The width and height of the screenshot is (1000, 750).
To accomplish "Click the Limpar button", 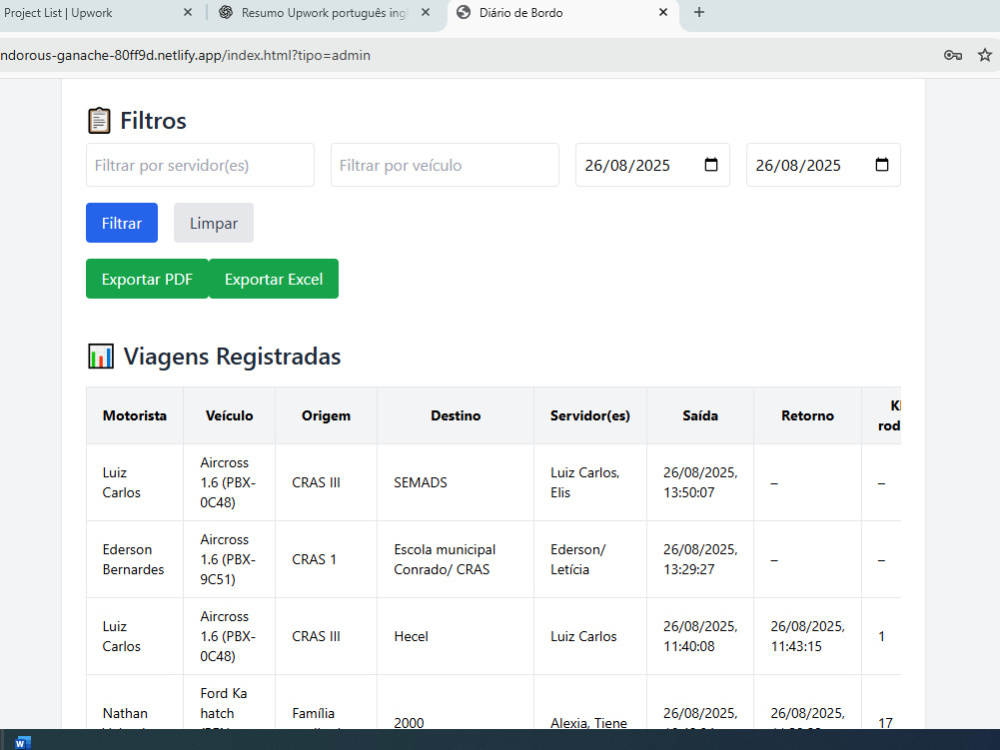I will pyautogui.click(x=214, y=223).
